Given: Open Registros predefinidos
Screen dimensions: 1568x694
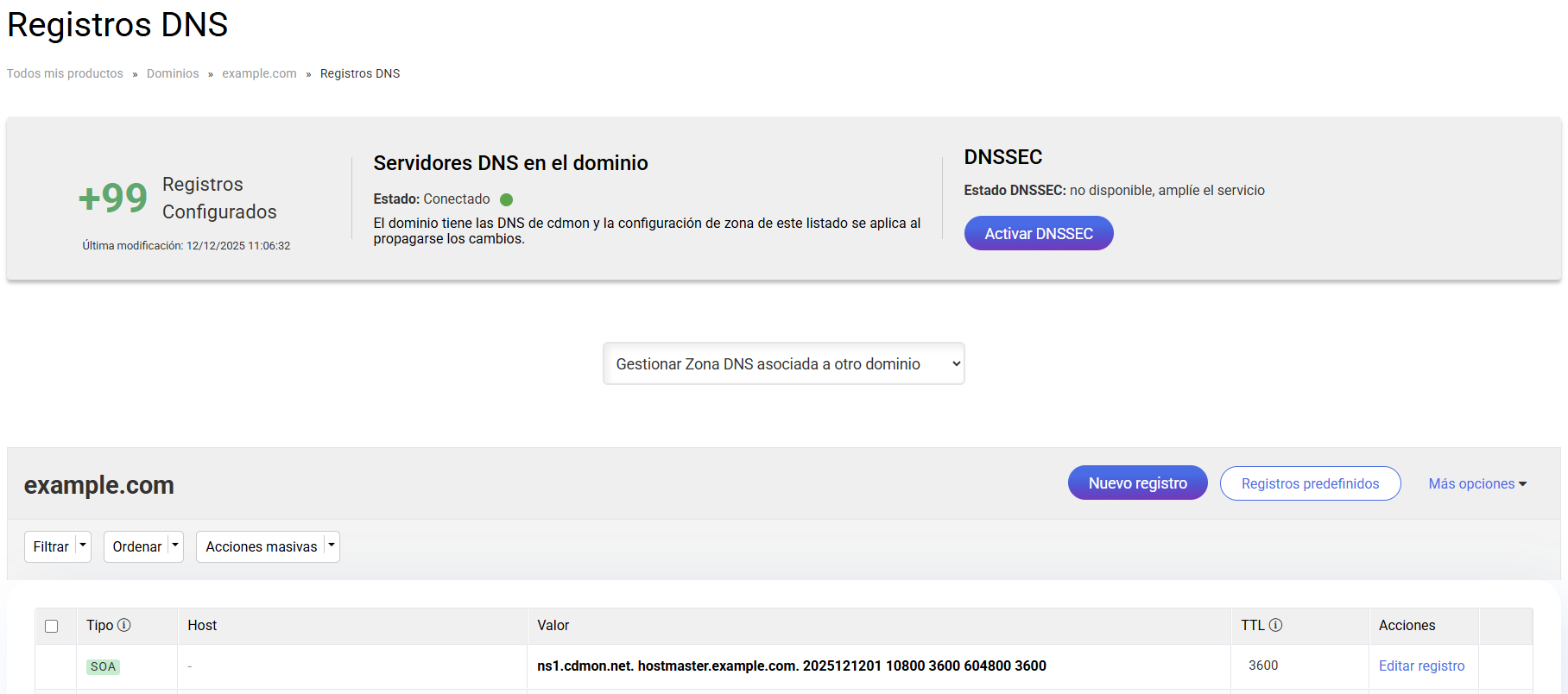Looking at the screenshot, I should [1310, 483].
